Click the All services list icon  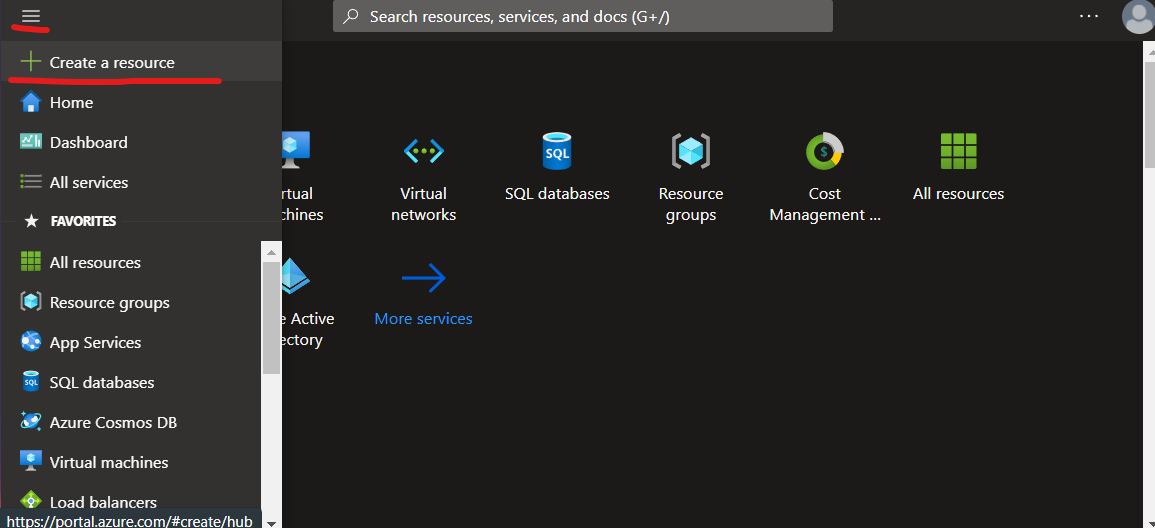[30, 182]
